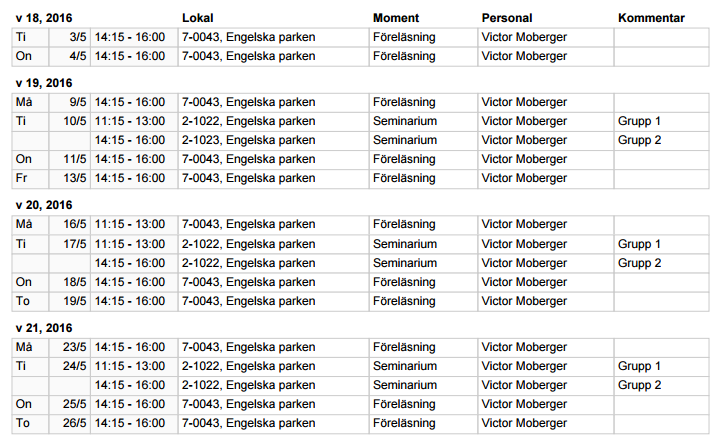Click the 19/5 Thursday date cell
Viewport: 717px width, 444px height.
coord(70,301)
